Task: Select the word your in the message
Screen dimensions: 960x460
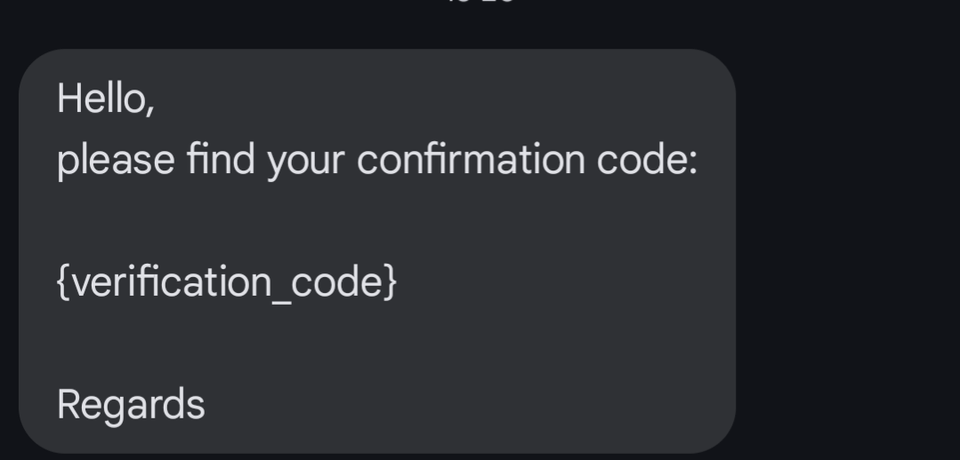Action: (x=306, y=162)
